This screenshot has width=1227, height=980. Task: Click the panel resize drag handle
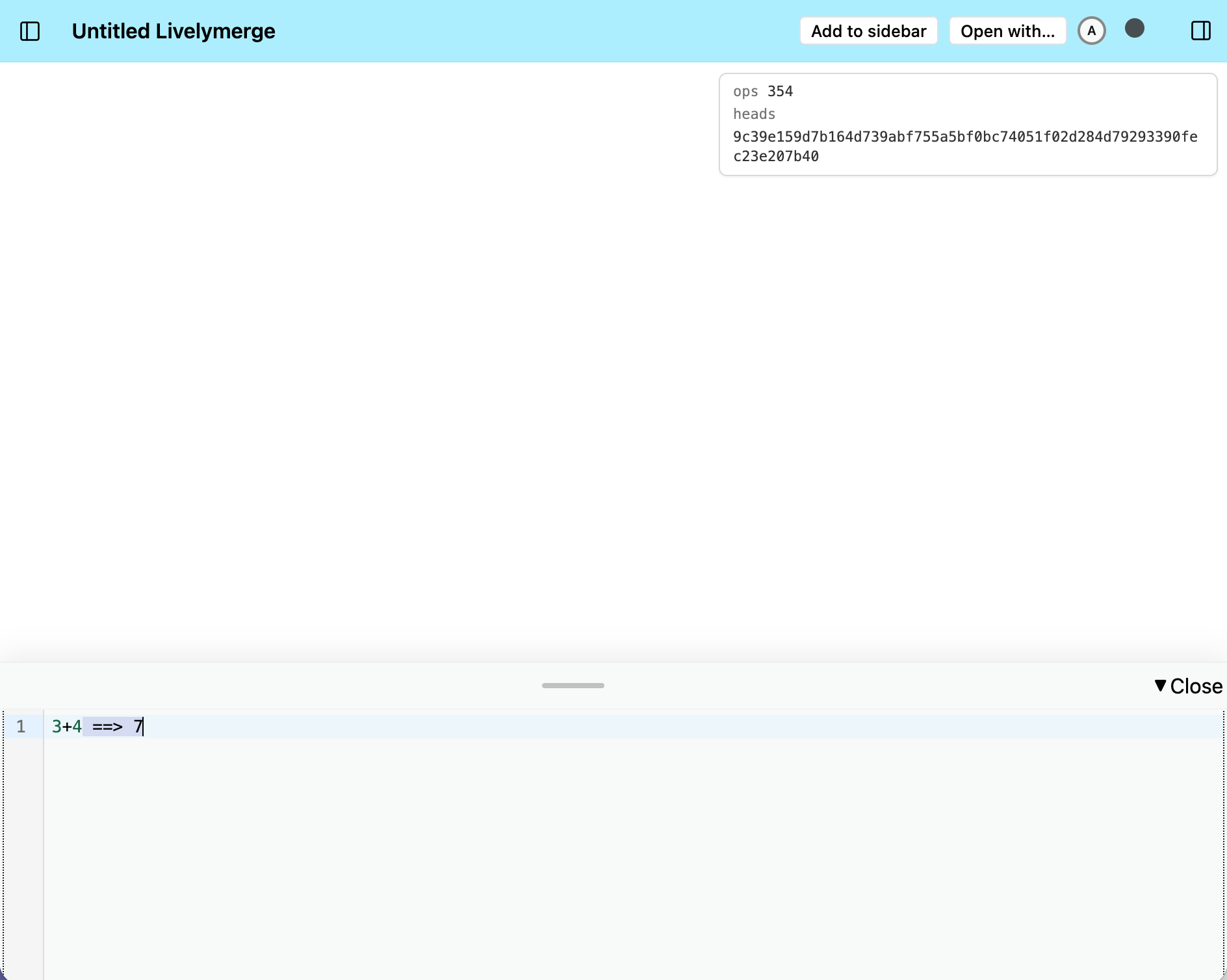pyautogui.click(x=573, y=686)
